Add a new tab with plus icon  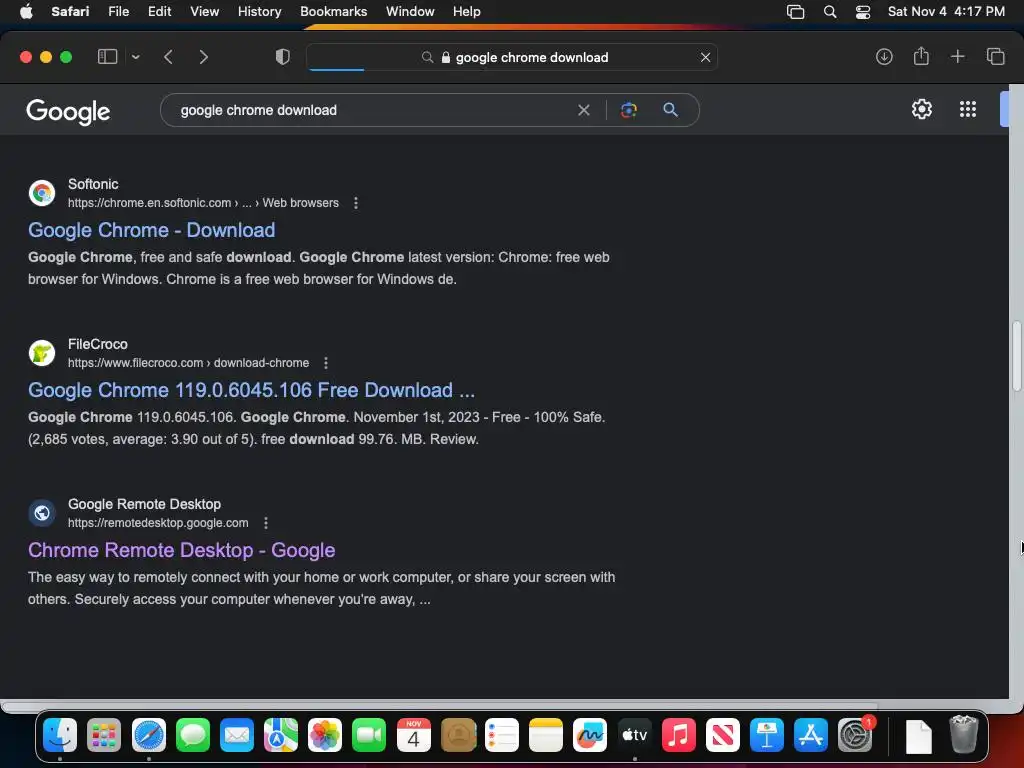957,57
